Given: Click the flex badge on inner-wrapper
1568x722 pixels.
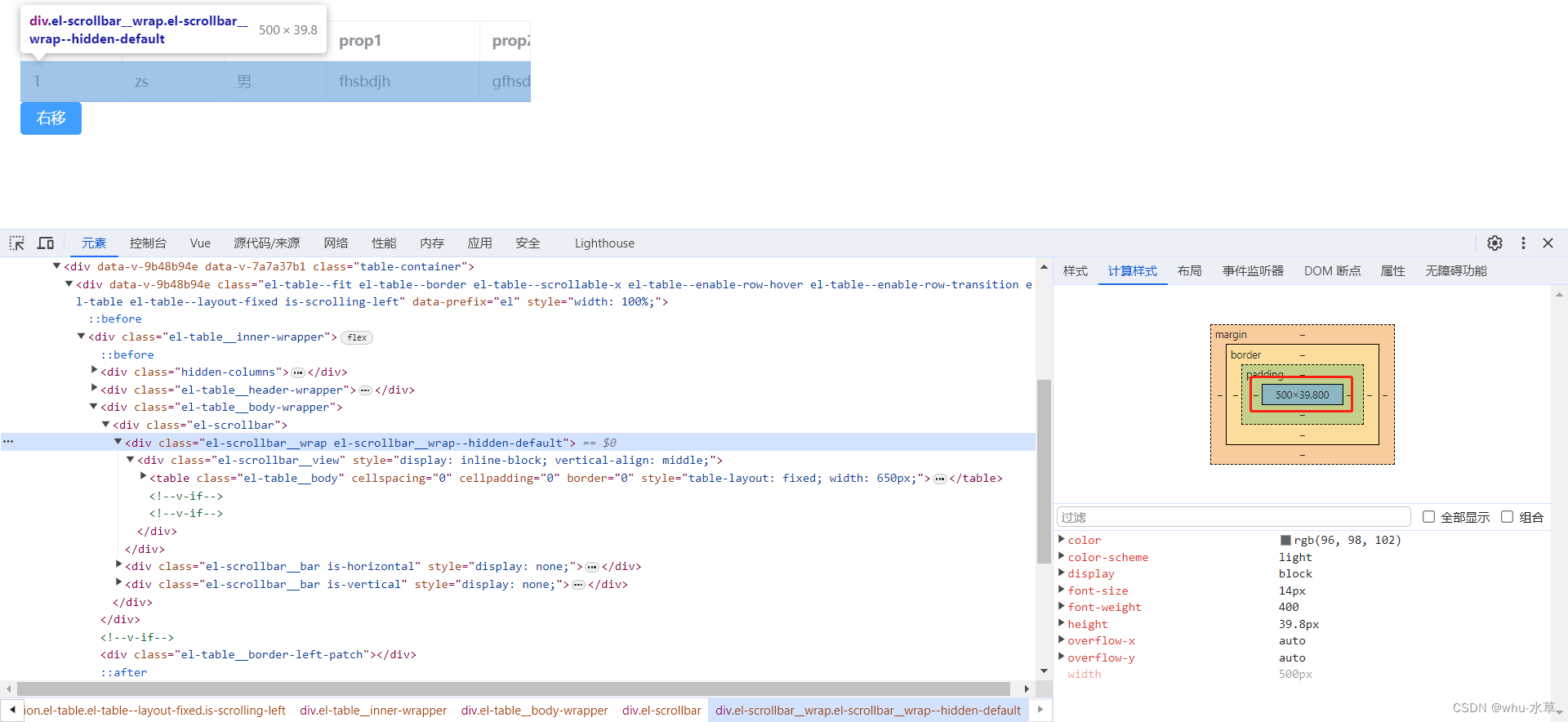Looking at the screenshot, I should point(357,337).
